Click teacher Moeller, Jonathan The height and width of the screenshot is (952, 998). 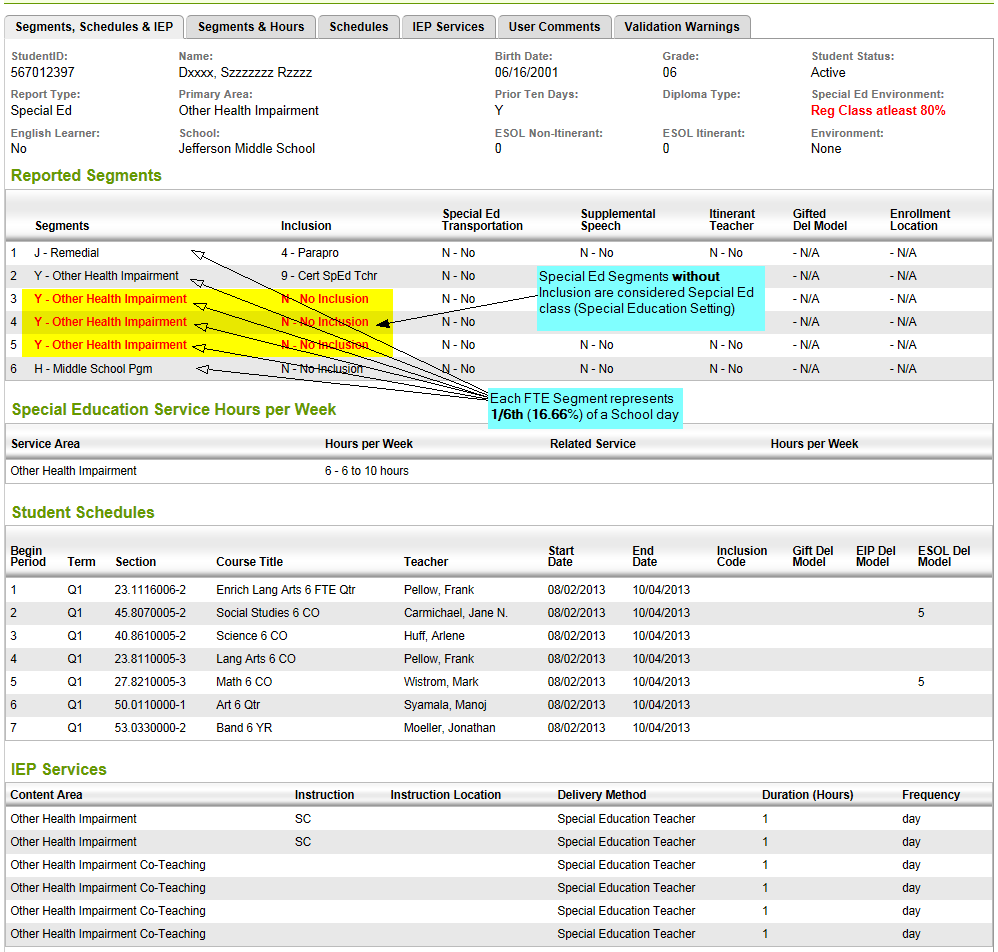point(449,727)
